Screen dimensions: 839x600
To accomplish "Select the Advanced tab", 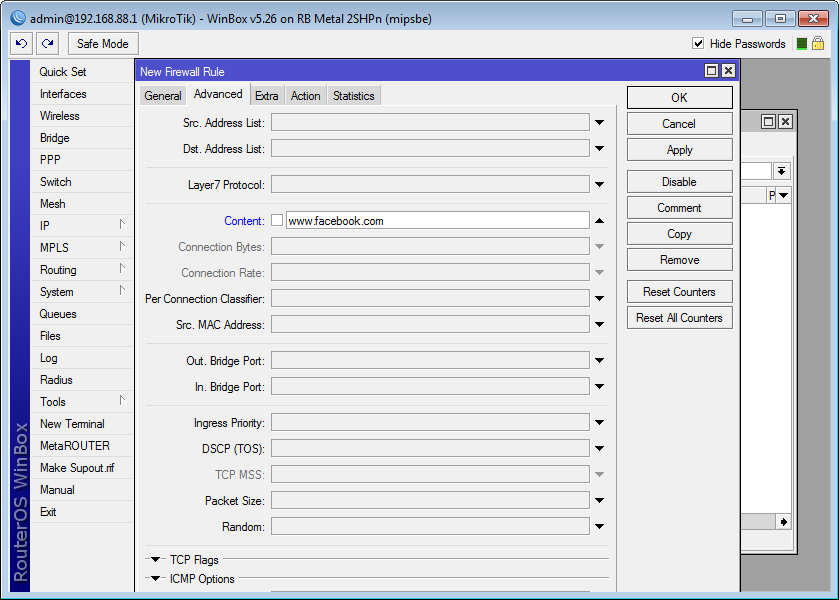I will pyautogui.click(x=218, y=94).
